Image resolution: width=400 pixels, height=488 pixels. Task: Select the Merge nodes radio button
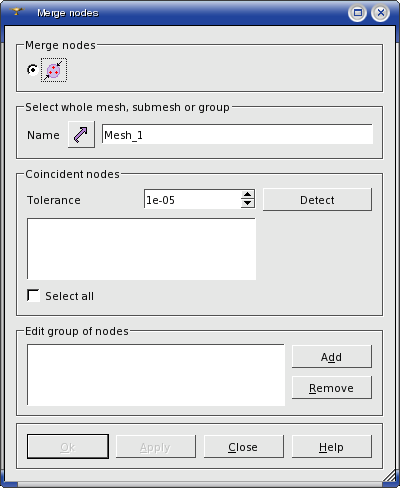[x=32, y=70]
